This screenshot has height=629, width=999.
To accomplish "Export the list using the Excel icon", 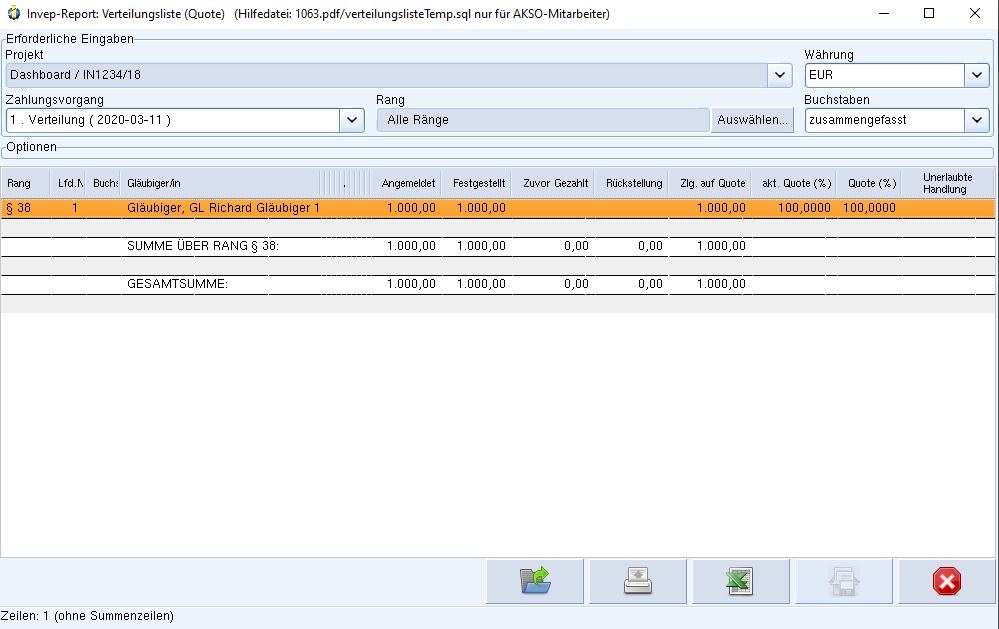I will click(x=740, y=581).
